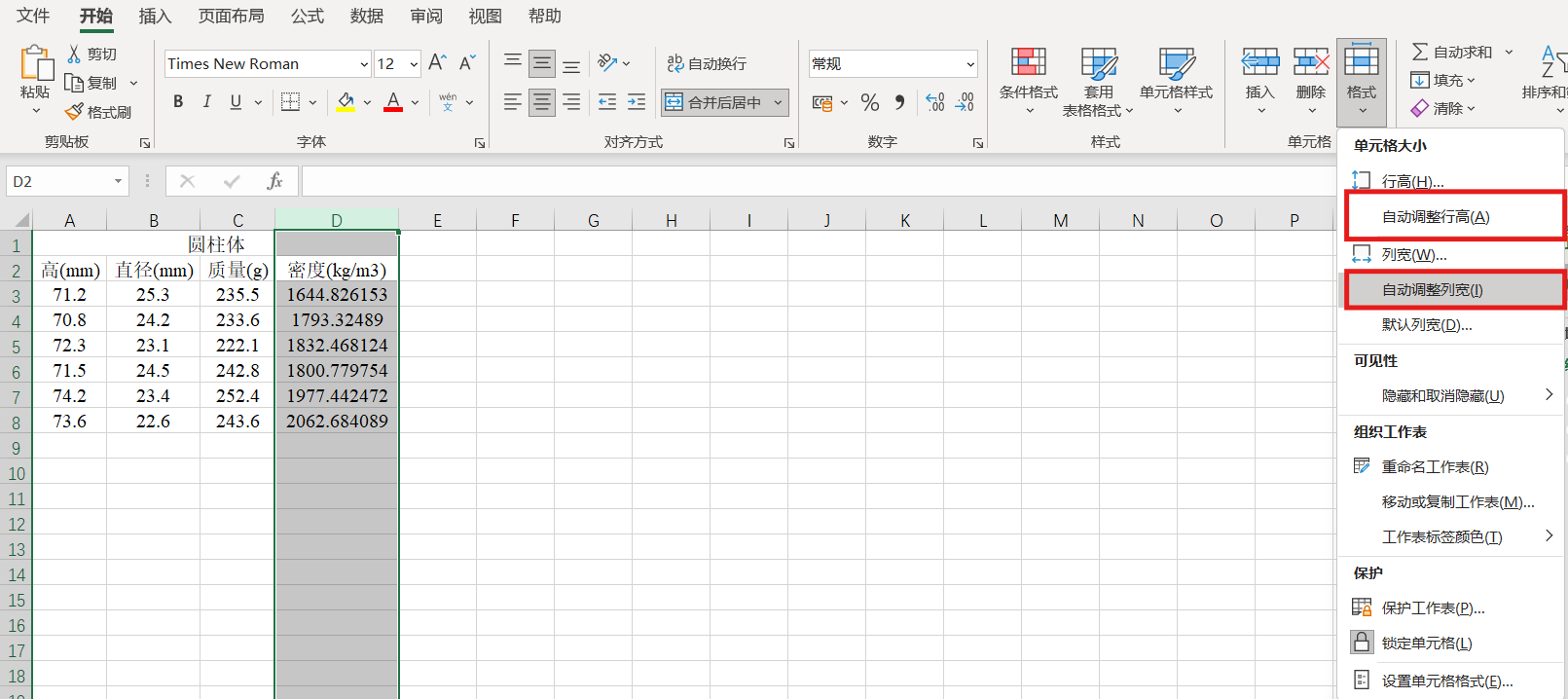The image size is (1568, 699).
Task: Open the Merge & Center dropdown arrow
Action: click(x=779, y=102)
